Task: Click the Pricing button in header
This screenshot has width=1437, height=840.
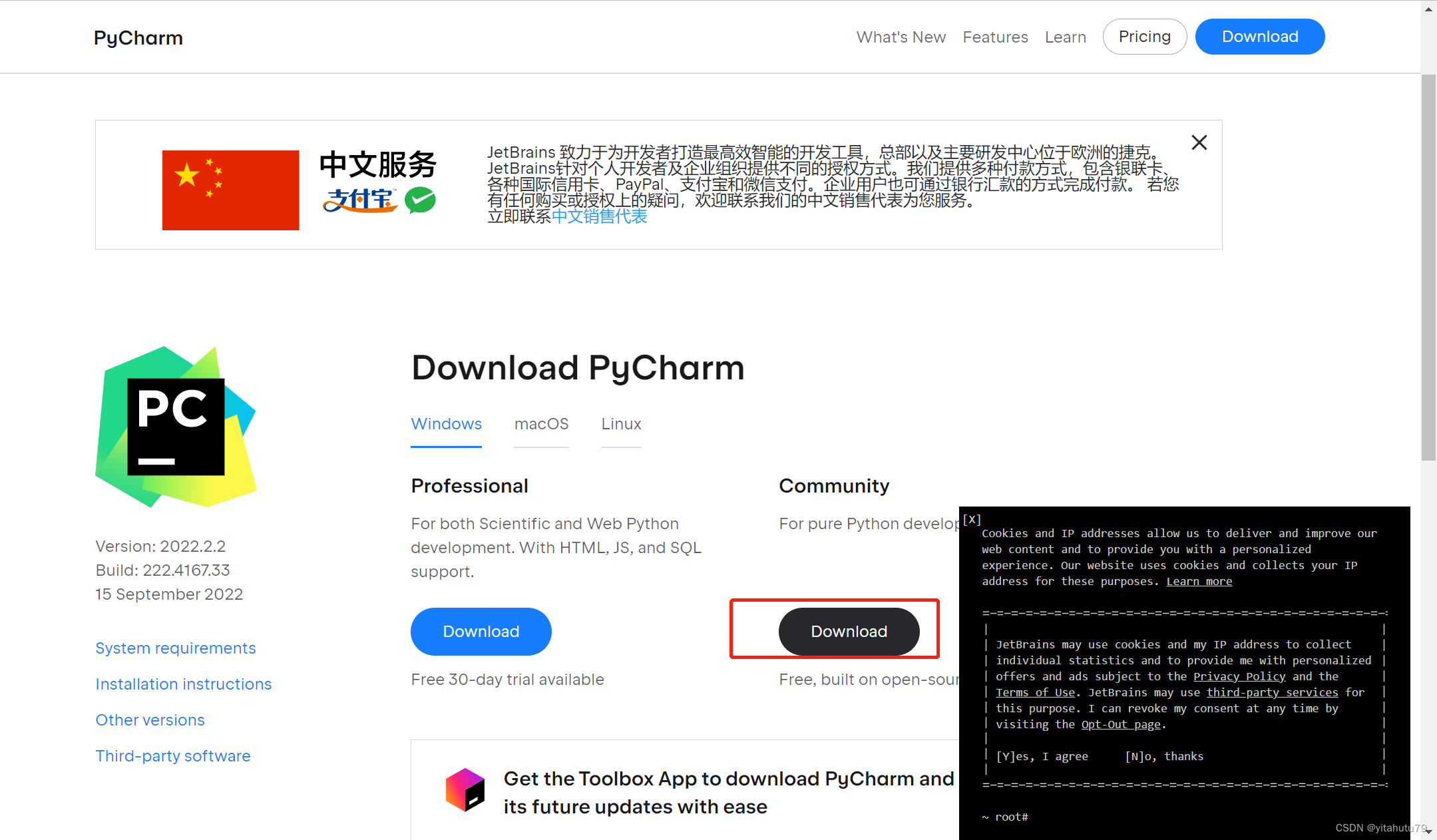Action: pyautogui.click(x=1144, y=37)
